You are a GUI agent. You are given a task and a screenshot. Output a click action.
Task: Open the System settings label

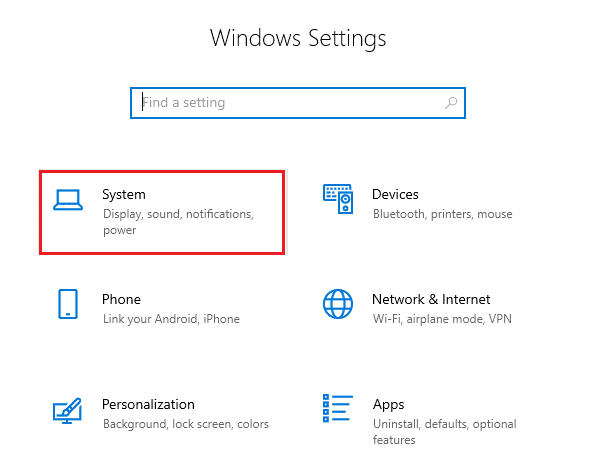(x=124, y=194)
